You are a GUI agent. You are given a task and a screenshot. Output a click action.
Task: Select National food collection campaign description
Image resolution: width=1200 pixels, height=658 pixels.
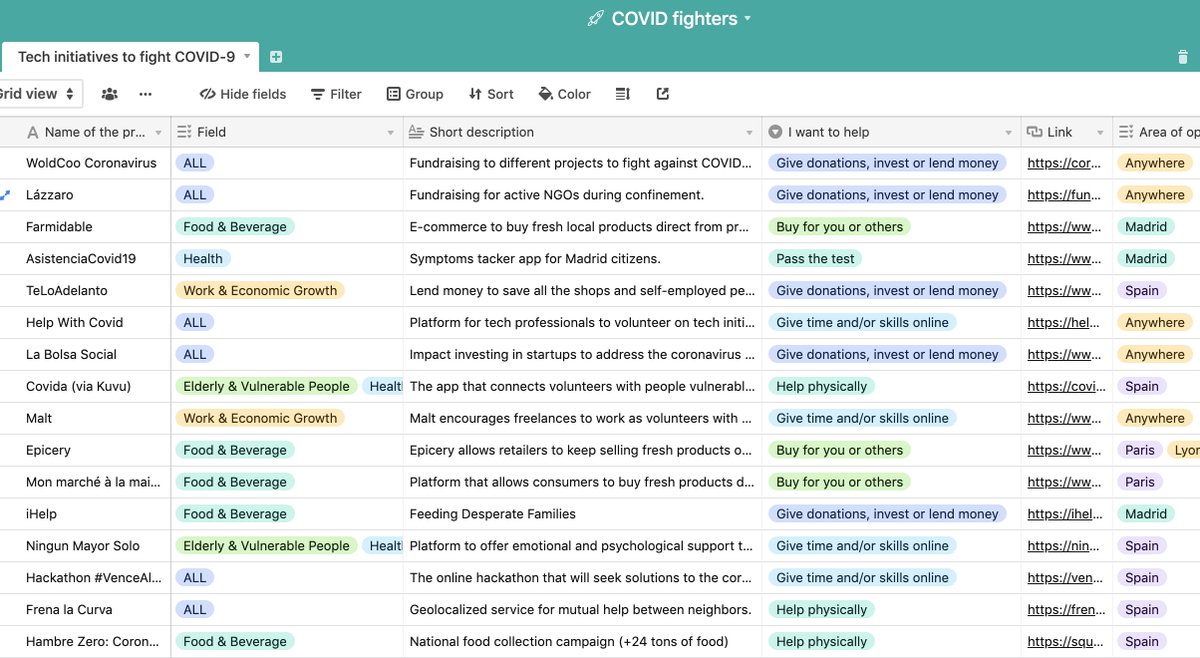[583, 642]
